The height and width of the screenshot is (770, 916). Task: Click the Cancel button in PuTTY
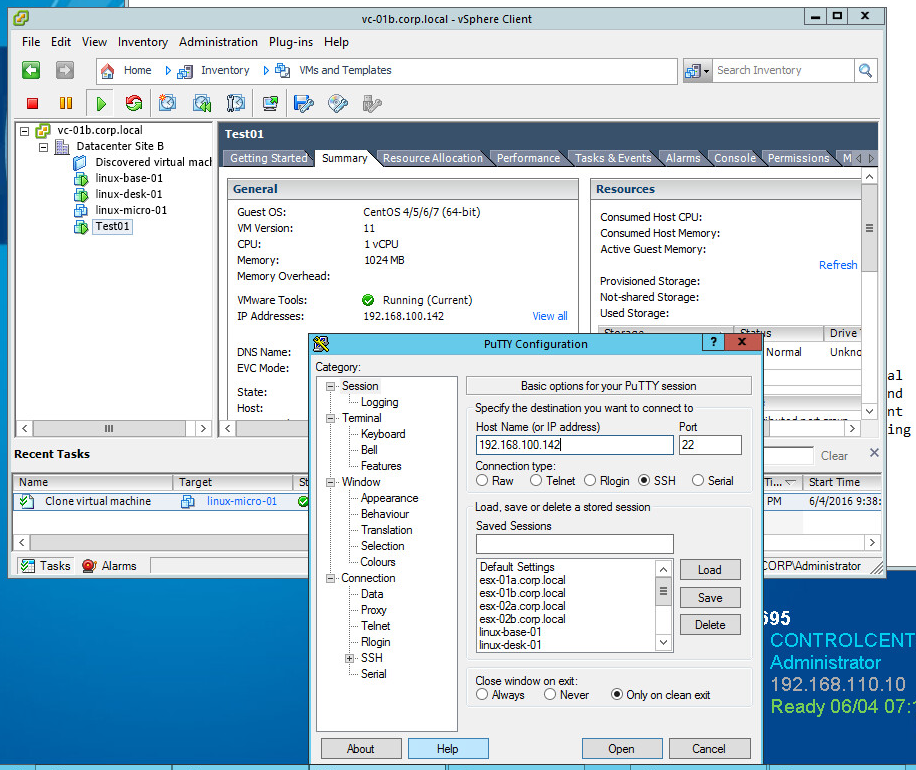709,748
